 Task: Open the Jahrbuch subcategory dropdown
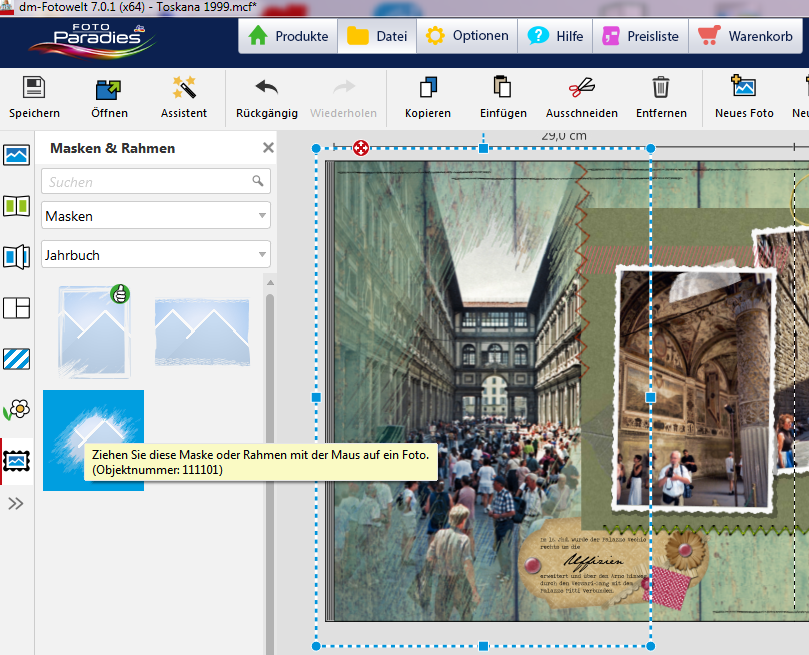[x=156, y=255]
